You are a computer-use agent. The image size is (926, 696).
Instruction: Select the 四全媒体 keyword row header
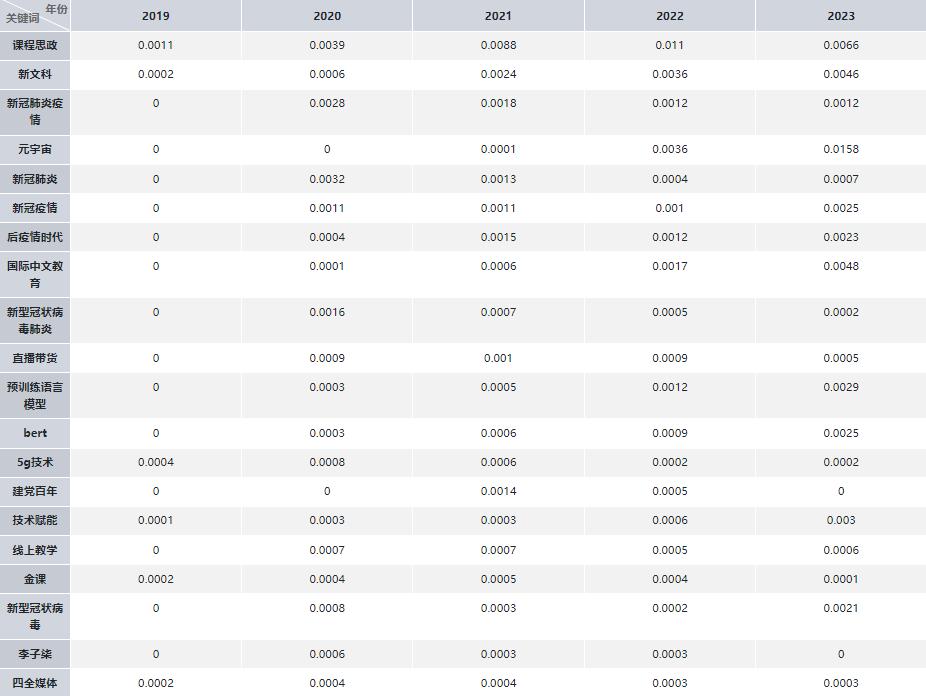tap(35, 683)
